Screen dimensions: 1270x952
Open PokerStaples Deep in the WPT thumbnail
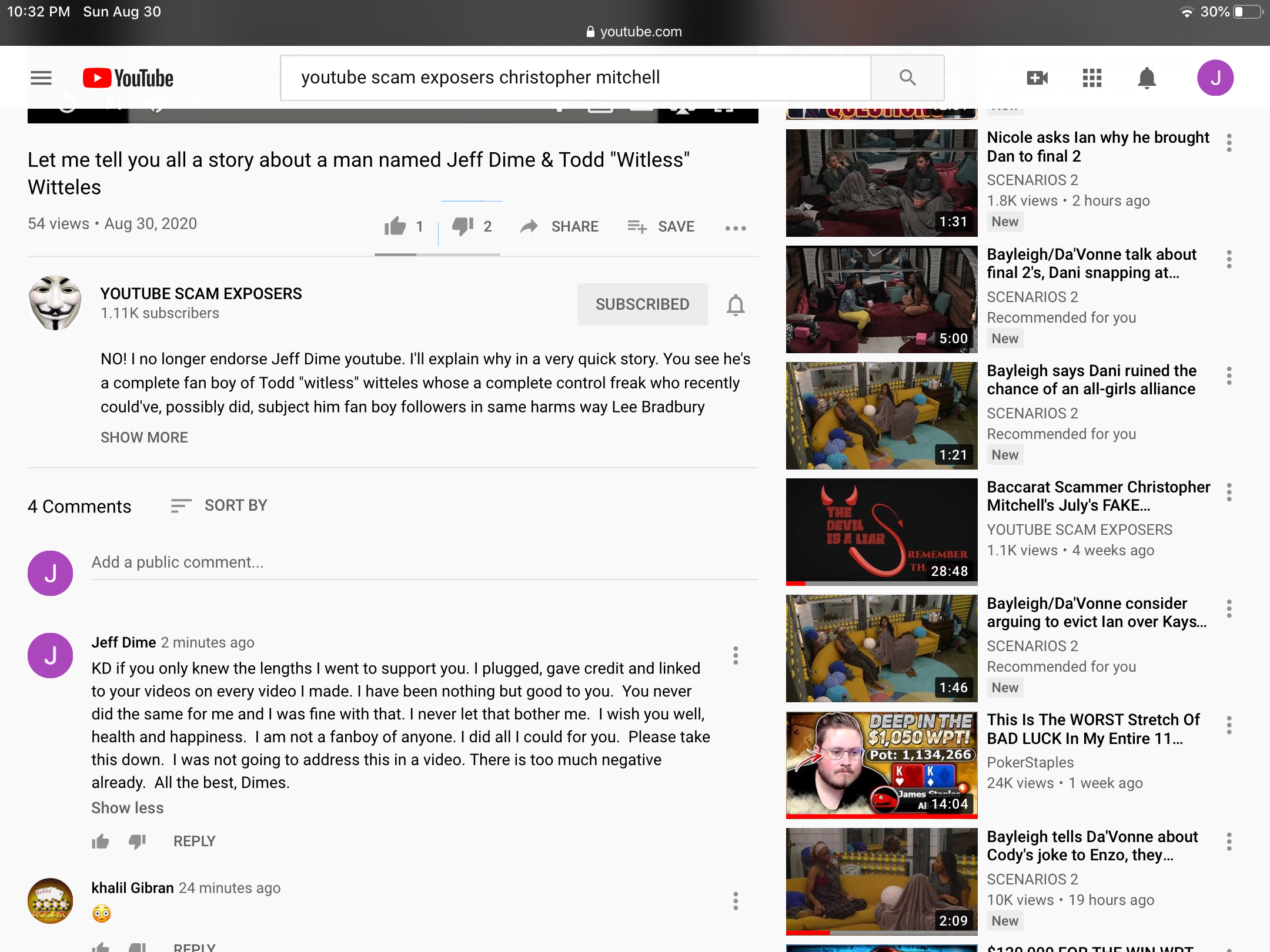click(x=881, y=765)
